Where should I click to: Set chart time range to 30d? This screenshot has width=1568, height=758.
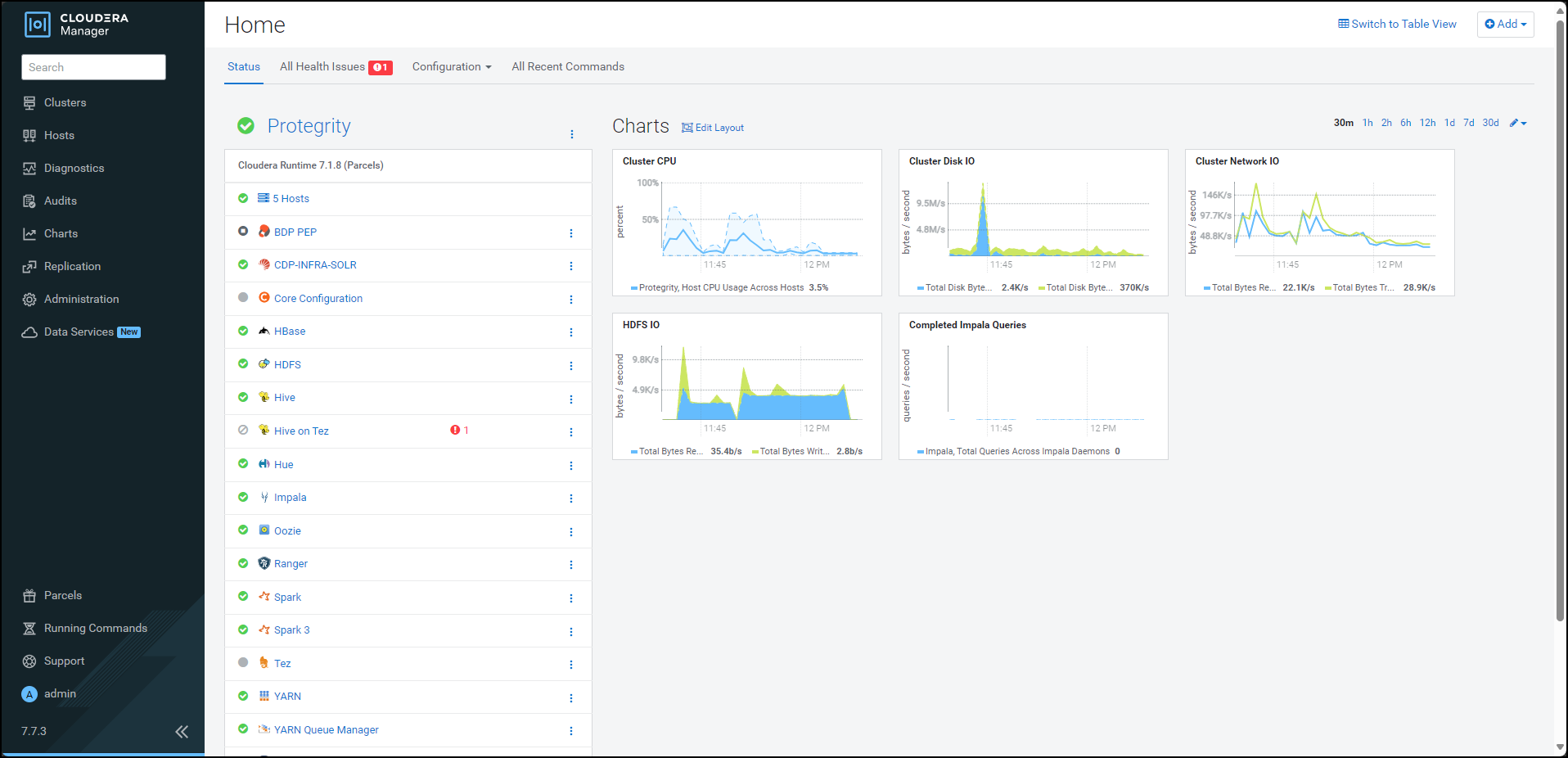pos(1490,123)
